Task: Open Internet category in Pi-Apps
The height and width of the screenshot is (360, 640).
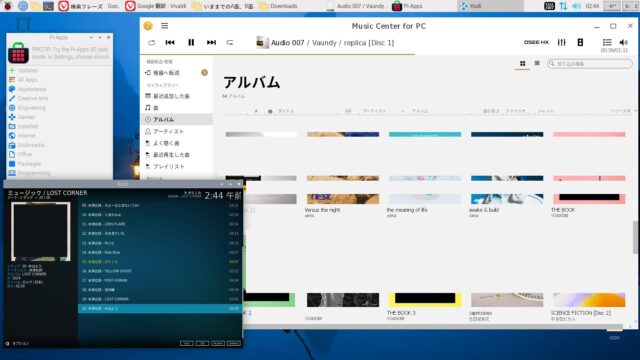Action: (x=60, y=136)
